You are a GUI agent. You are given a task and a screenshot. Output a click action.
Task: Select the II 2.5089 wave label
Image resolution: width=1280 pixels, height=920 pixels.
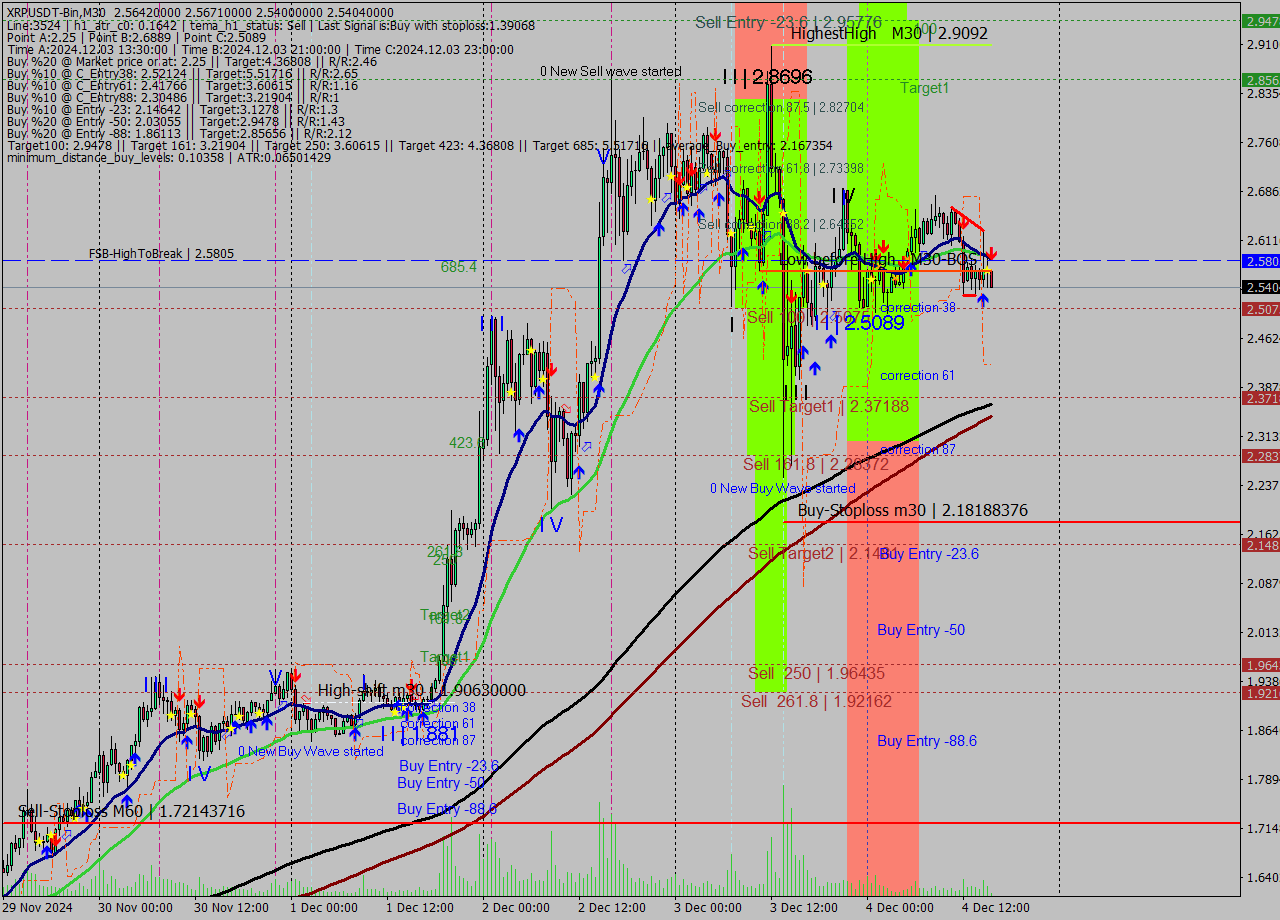(859, 322)
